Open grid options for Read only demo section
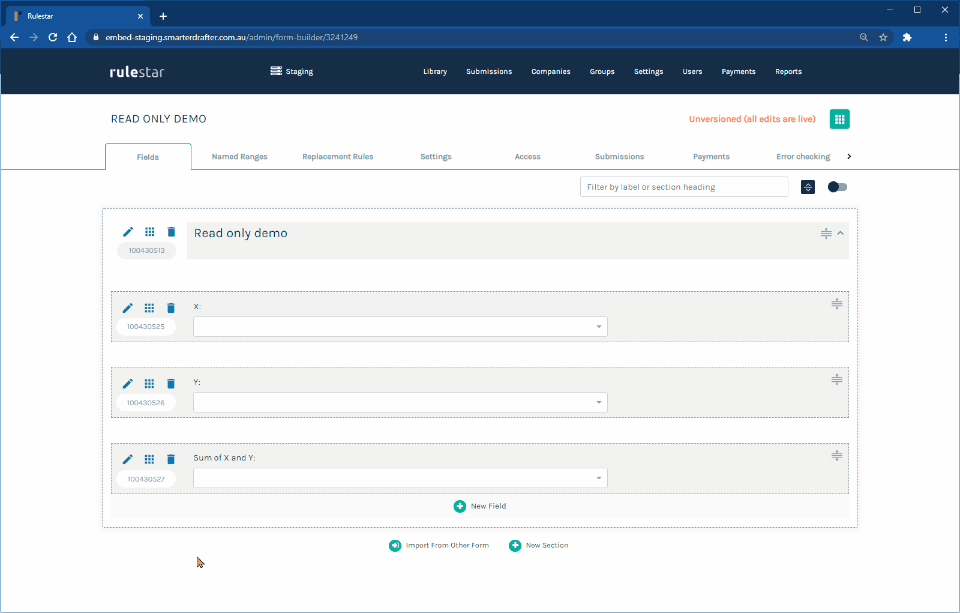 [x=149, y=231]
